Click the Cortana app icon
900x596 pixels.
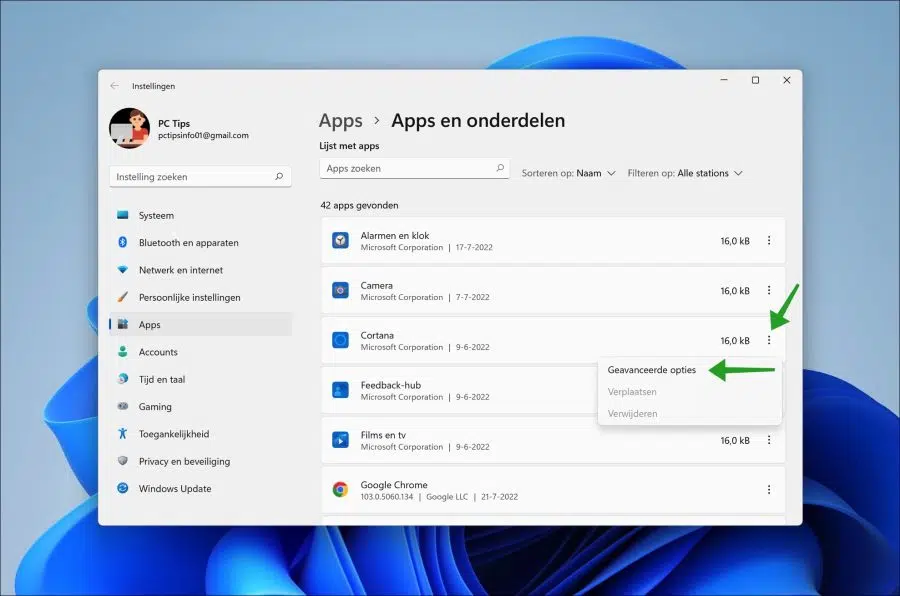(x=340, y=340)
